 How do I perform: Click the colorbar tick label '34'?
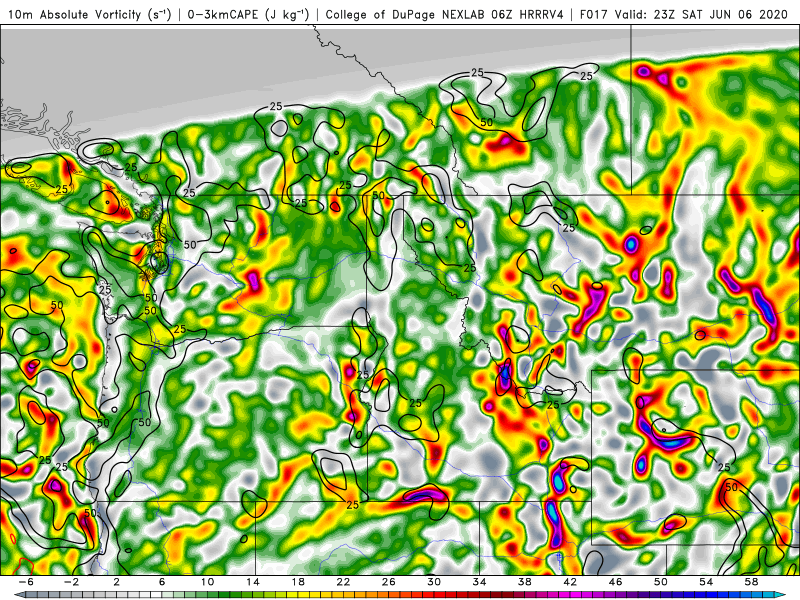[480, 582]
